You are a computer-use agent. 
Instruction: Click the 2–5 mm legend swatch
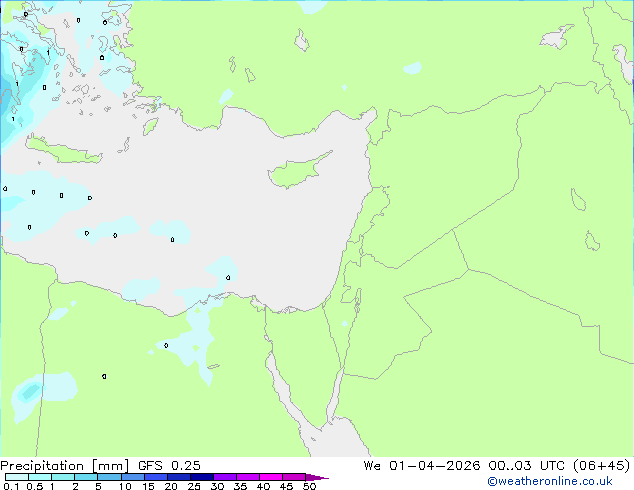(86, 477)
